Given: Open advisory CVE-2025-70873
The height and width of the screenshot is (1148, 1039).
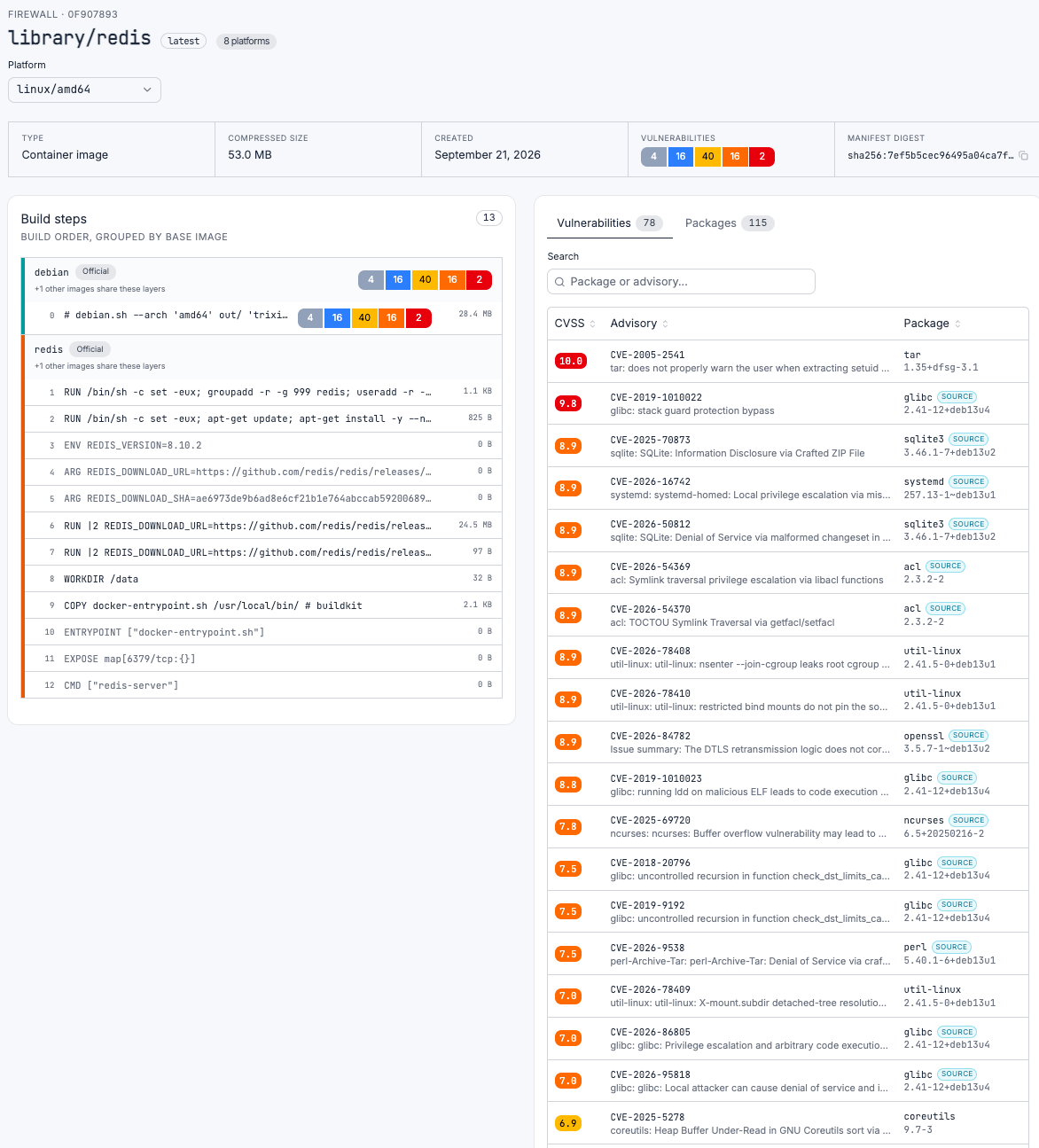Looking at the screenshot, I should click(x=650, y=440).
